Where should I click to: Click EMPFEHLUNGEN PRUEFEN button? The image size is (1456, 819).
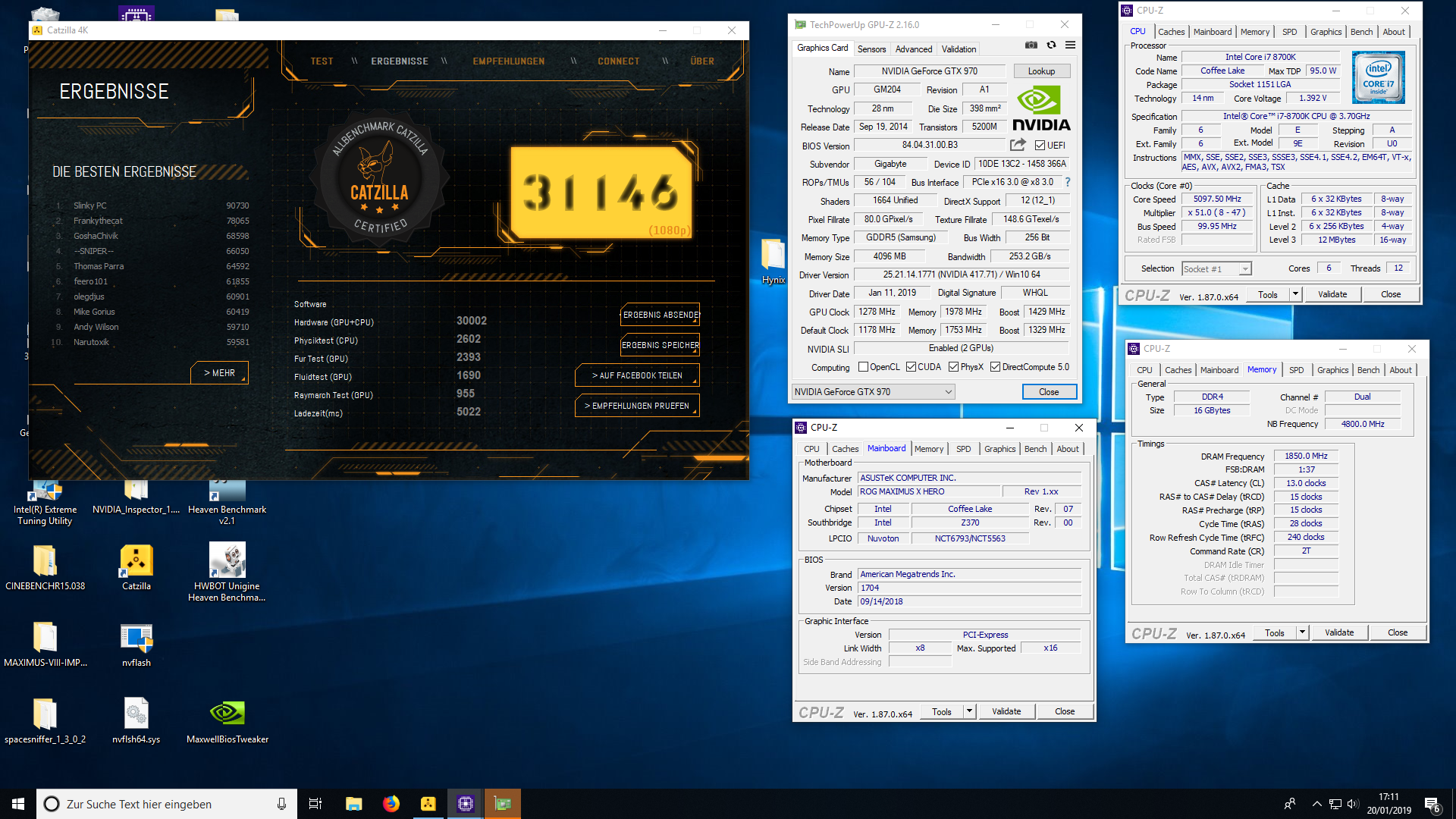pos(637,406)
